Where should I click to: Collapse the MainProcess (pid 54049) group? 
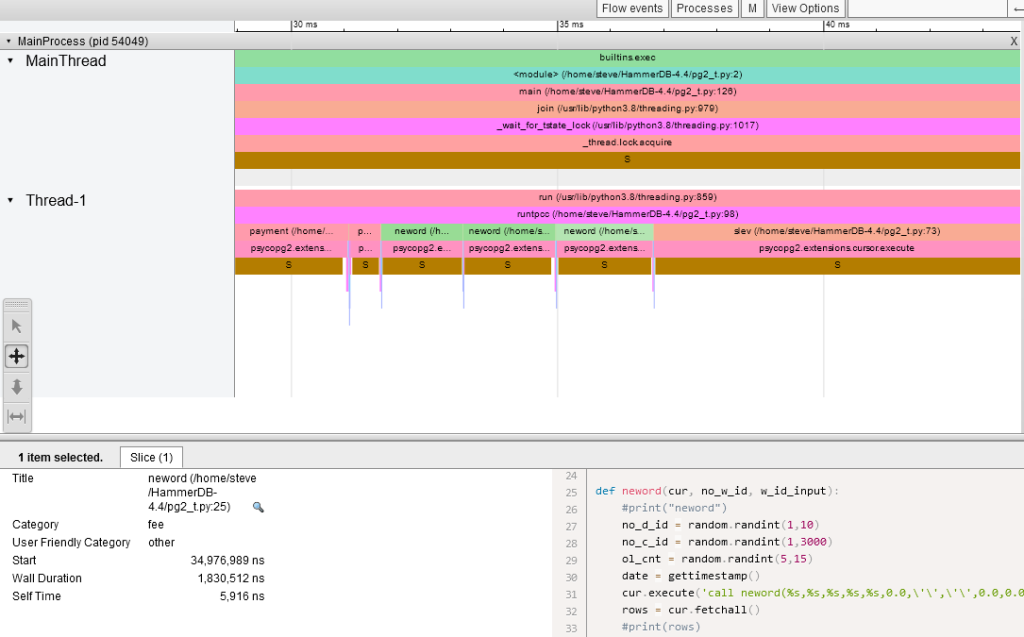pos(8,41)
